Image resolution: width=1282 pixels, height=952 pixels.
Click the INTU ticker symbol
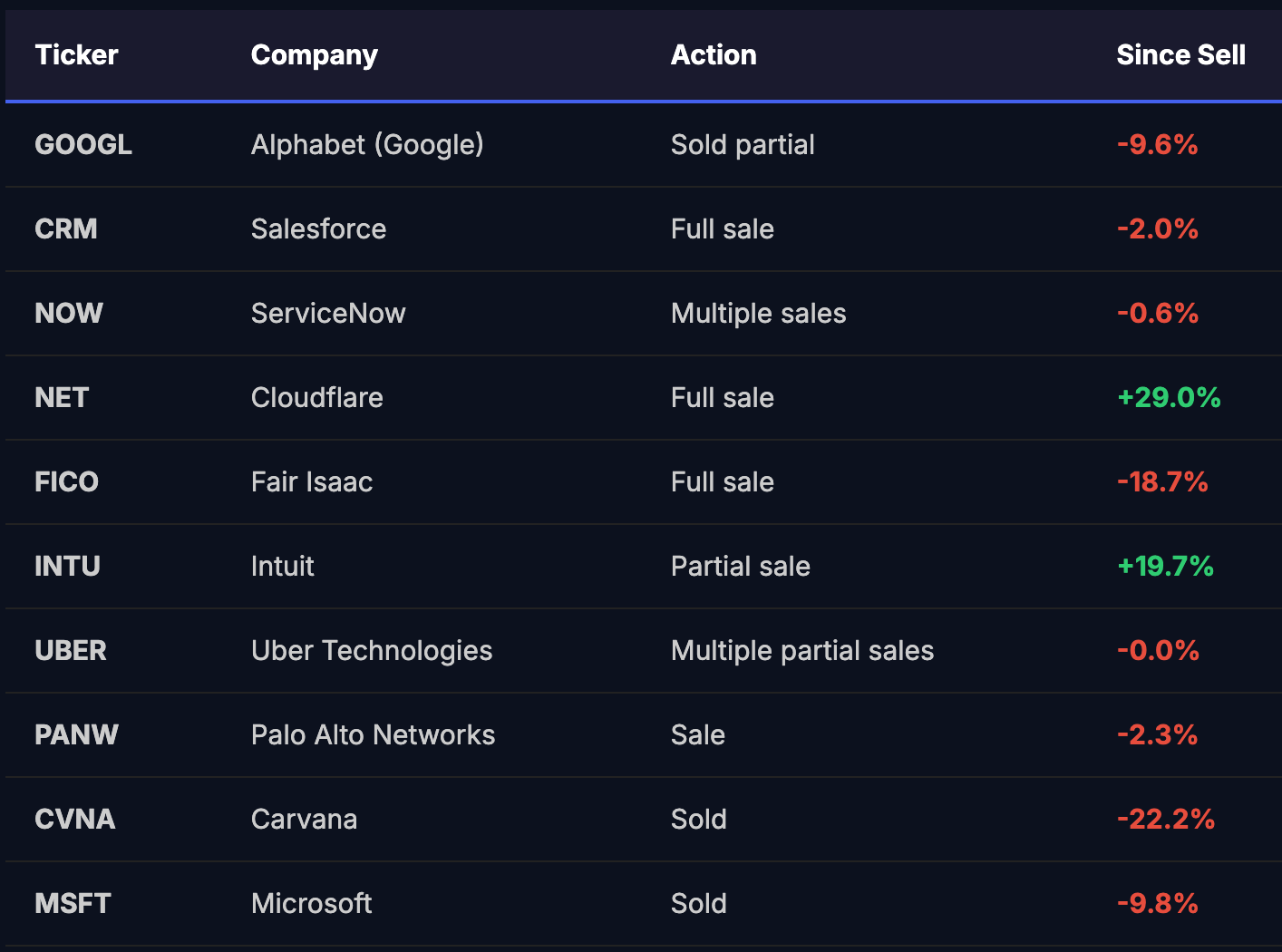[67, 567]
